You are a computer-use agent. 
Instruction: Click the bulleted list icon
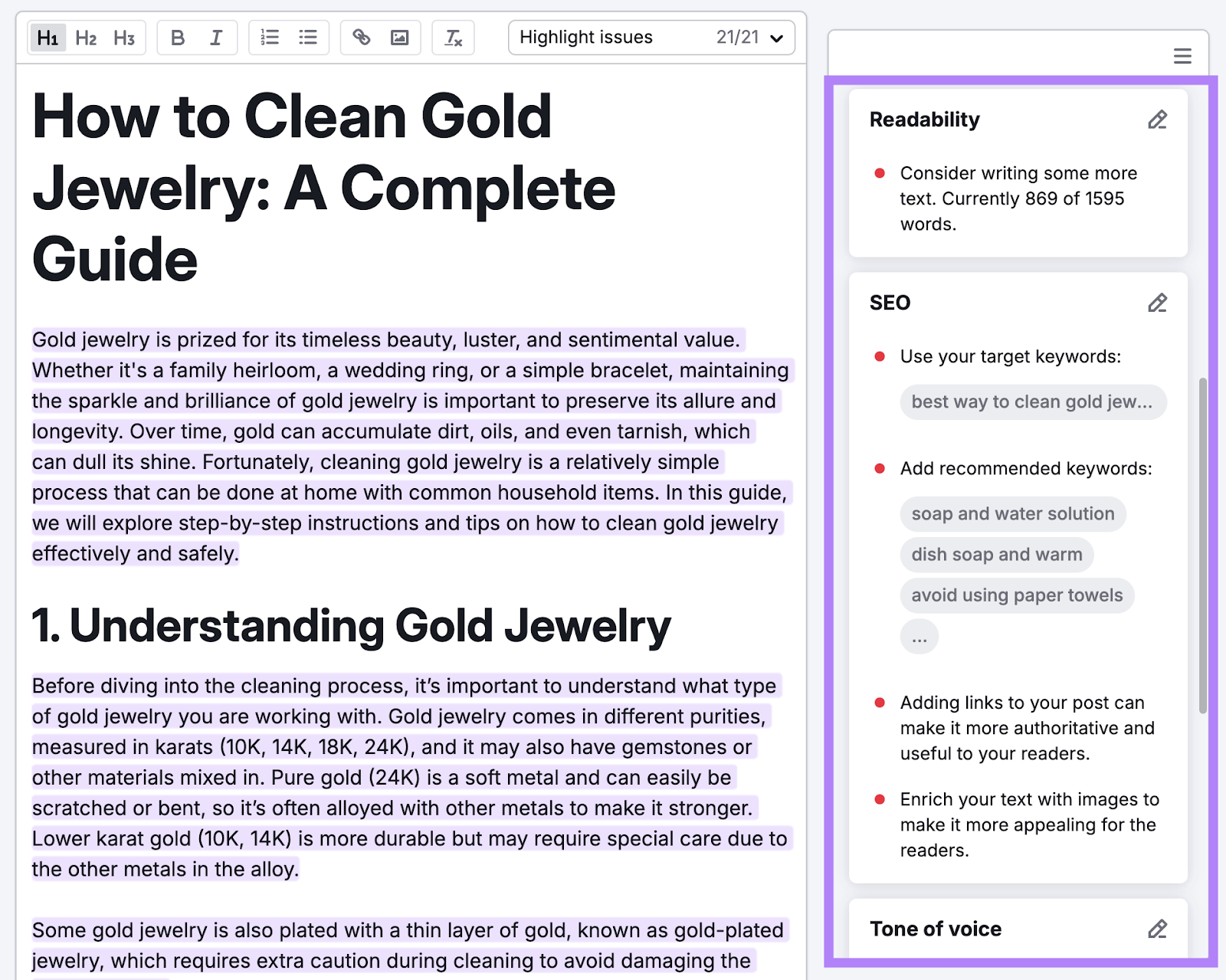tap(308, 37)
